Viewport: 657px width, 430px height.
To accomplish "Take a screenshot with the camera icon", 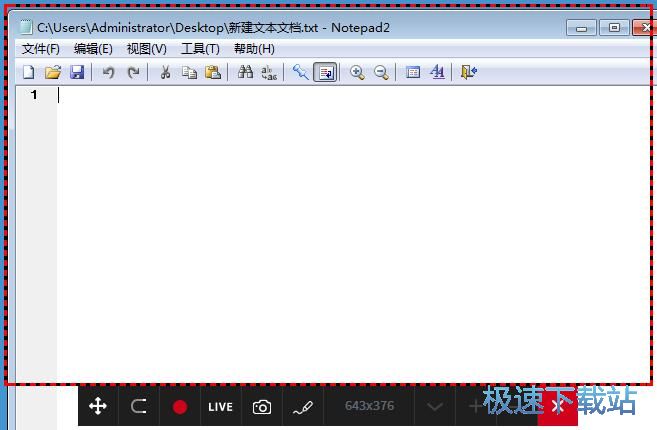I will click(262, 407).
